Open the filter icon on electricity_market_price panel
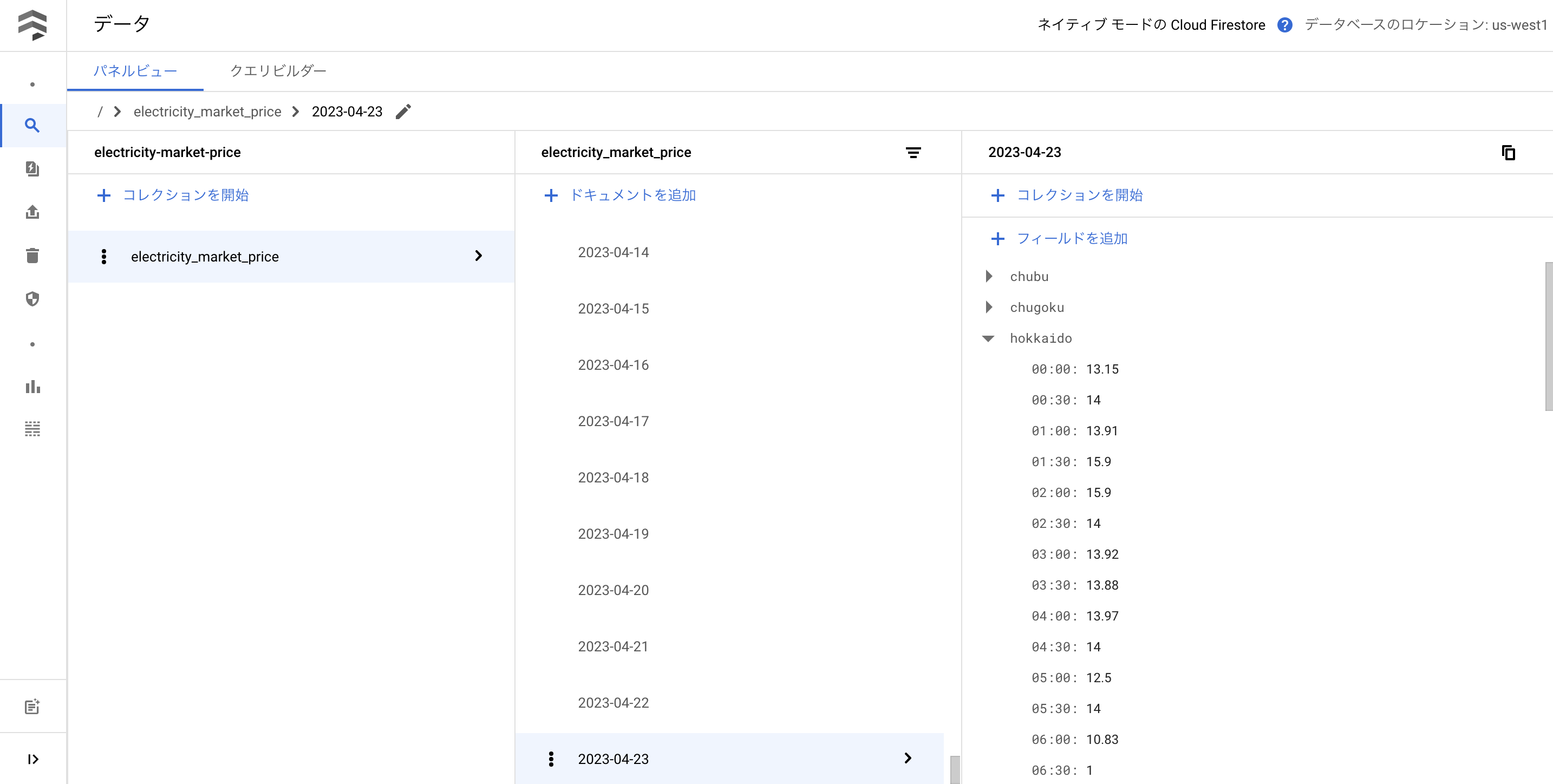 (913, 153)
